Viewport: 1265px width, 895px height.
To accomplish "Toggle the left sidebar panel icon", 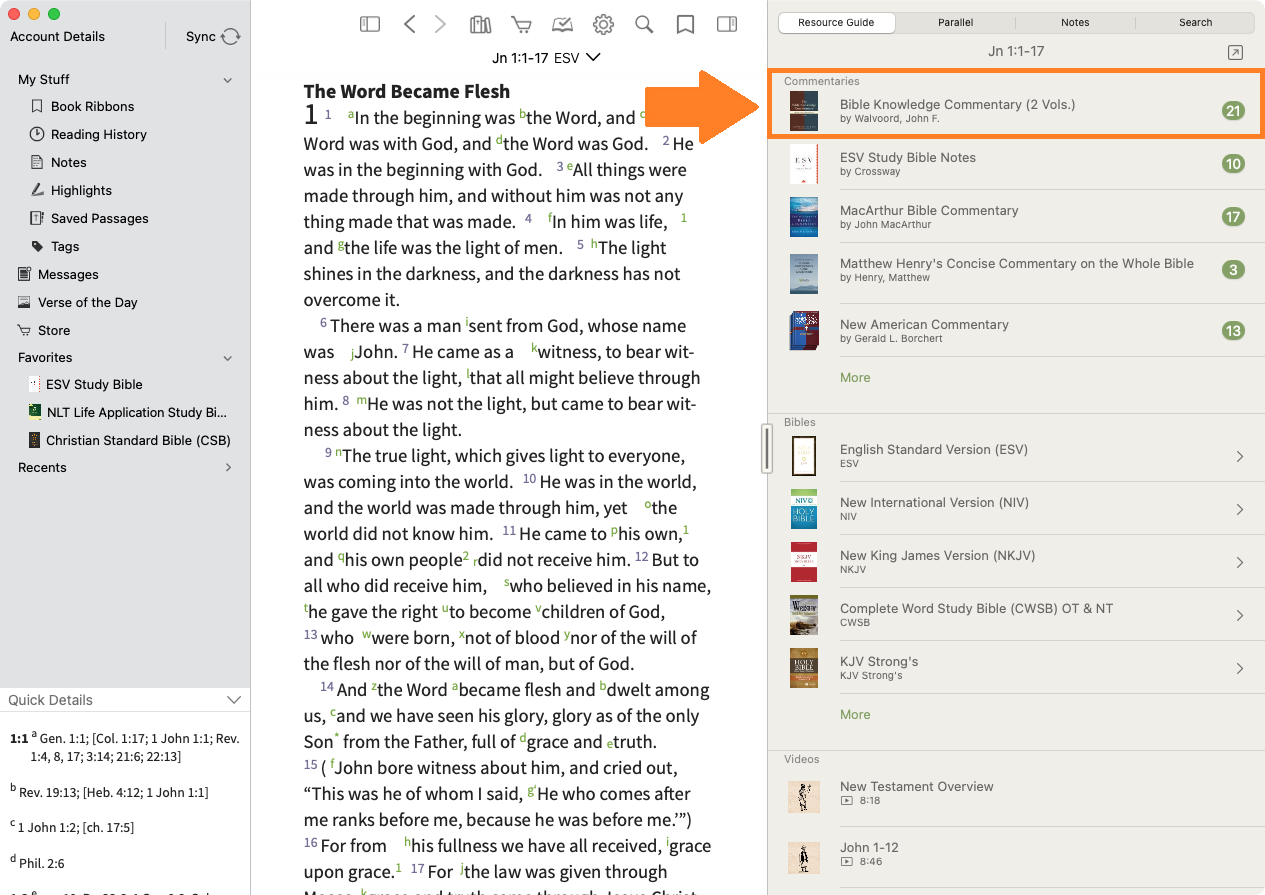I will 370,25.
